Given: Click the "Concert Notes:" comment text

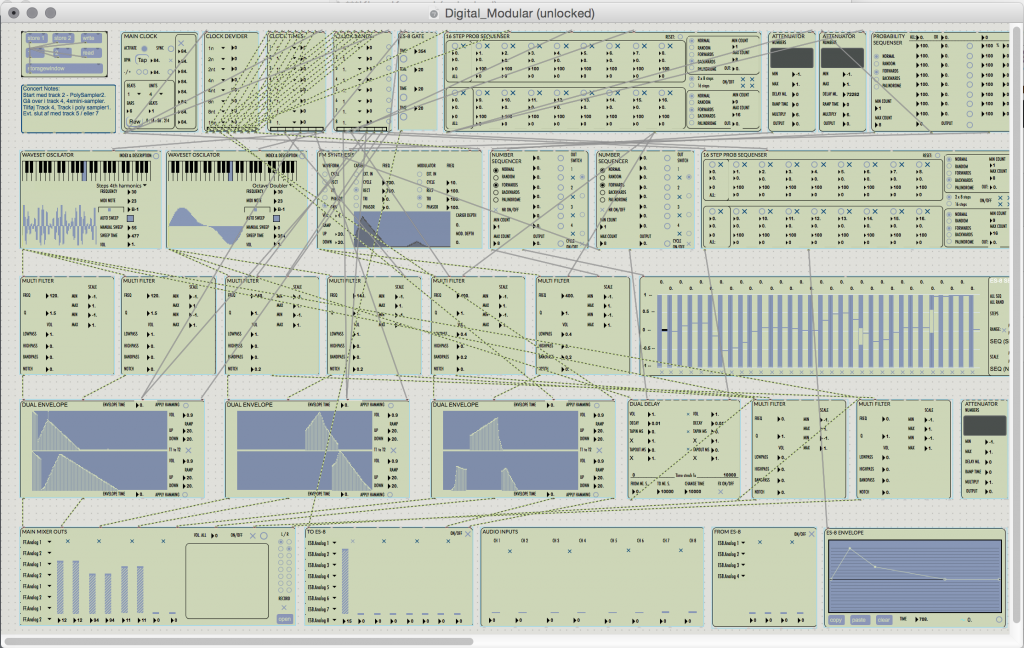Looking at the screenshot, I should point(40,88).
